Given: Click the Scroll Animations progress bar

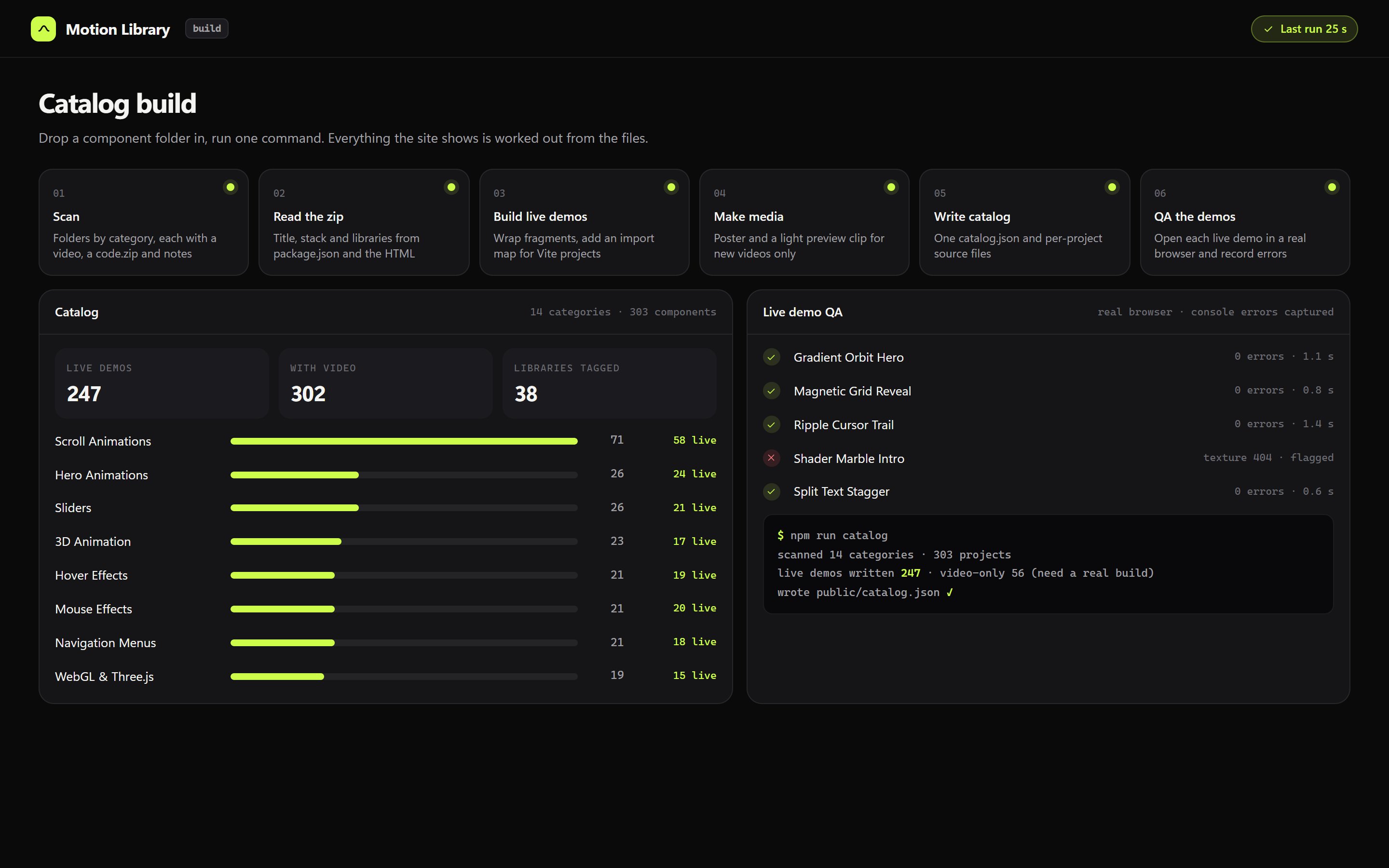Looking at the screenshot, I should coord(404,441).
